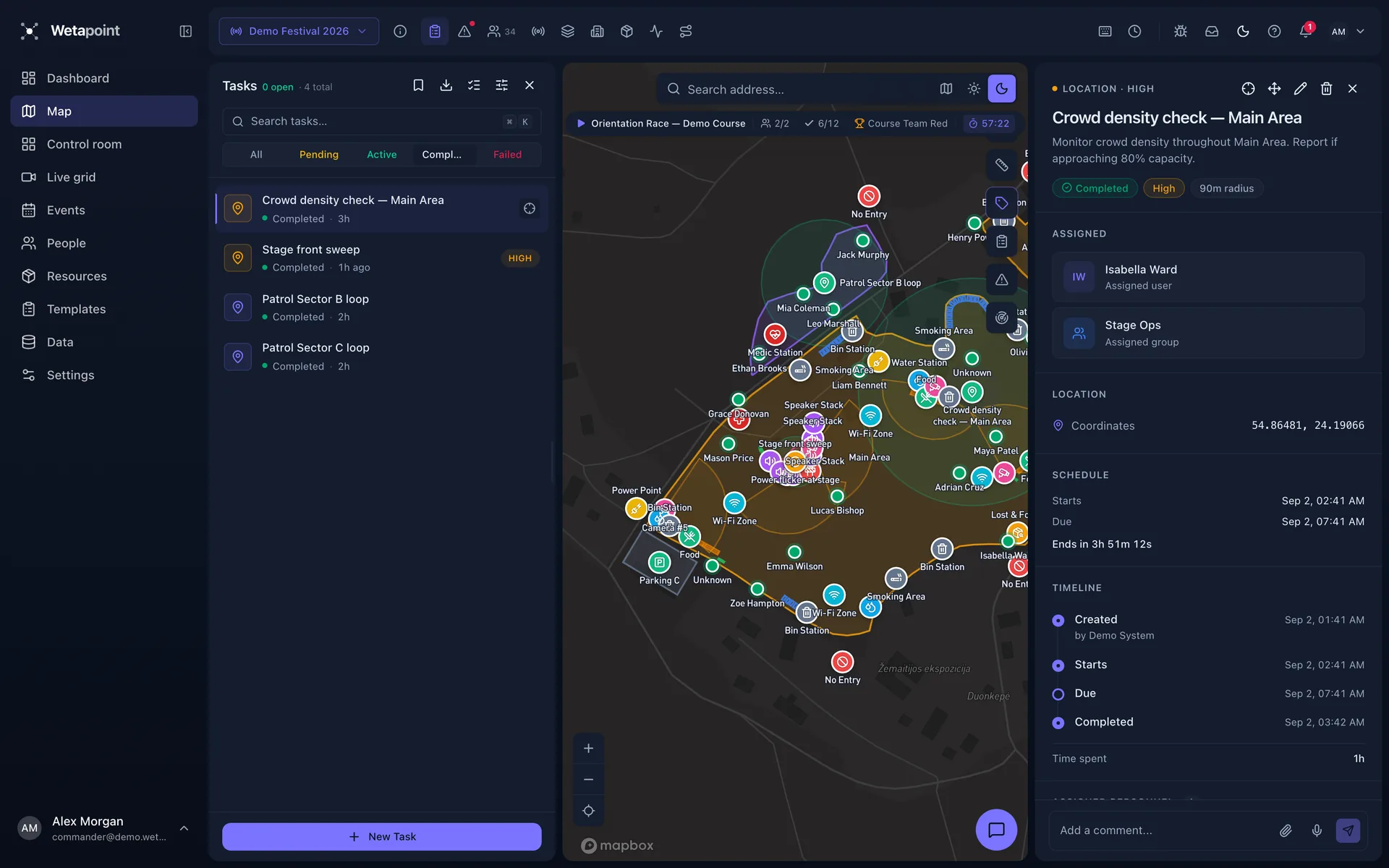Image resolution: width=1389 pixels, height=868 pixels.
Task: Open the map layers stack icon
Action: point(568,31)
